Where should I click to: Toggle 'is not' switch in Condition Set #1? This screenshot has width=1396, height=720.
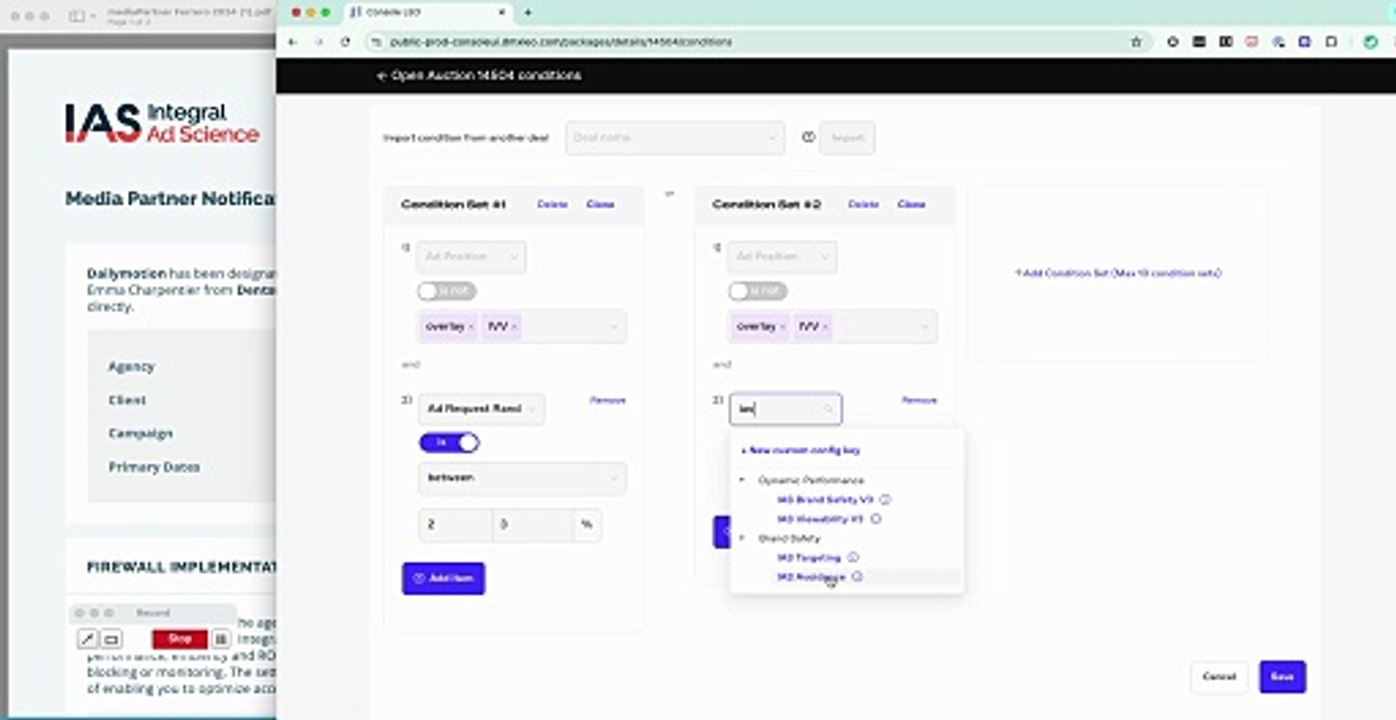click(x=447, y=291)
